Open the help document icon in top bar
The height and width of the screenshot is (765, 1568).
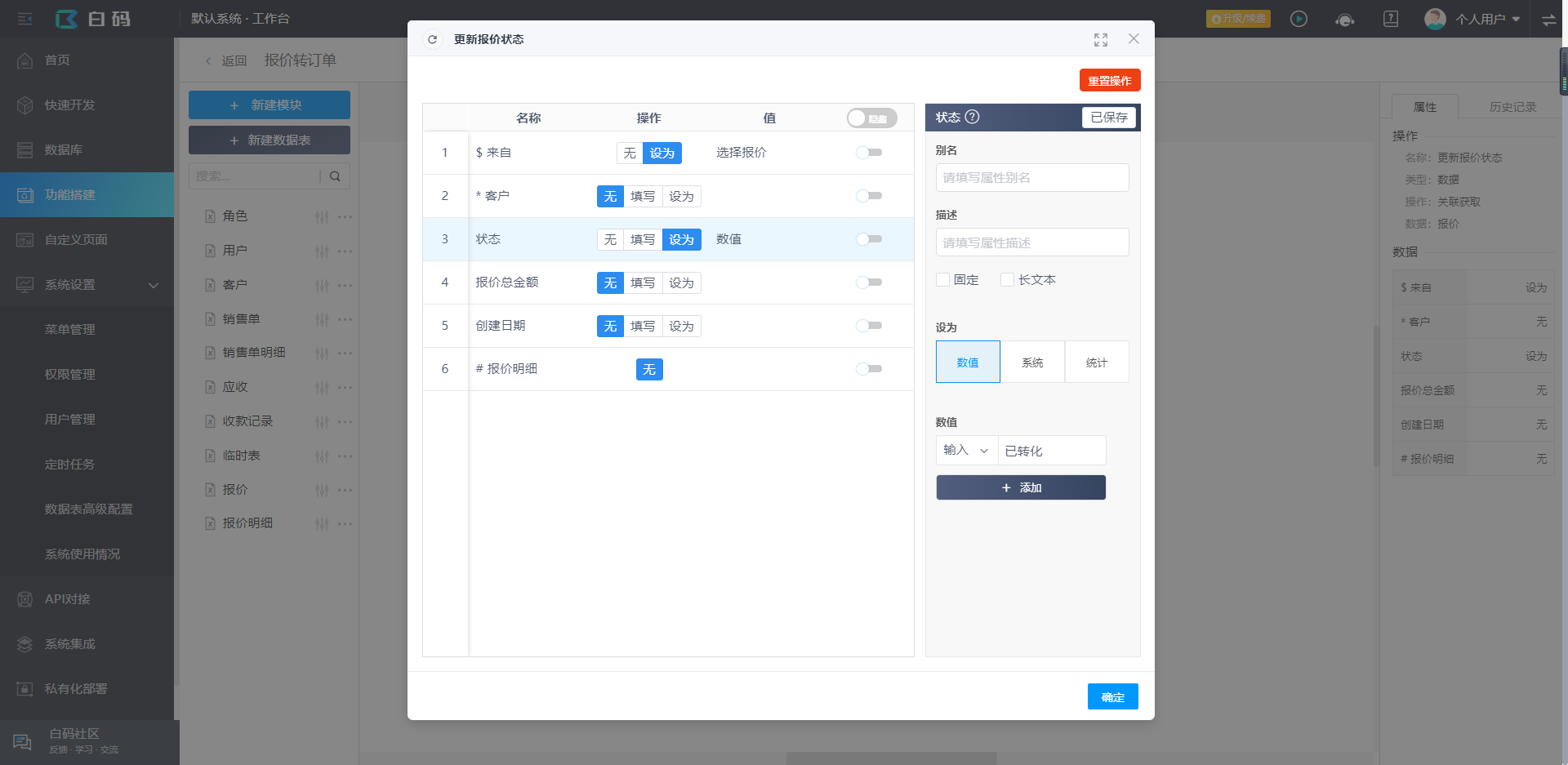[1391, 19]
